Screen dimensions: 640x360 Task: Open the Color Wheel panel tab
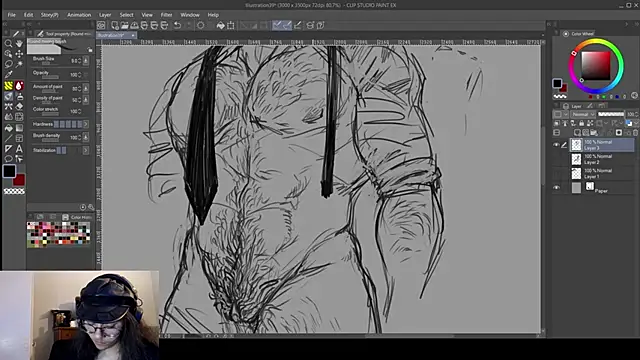579,33
